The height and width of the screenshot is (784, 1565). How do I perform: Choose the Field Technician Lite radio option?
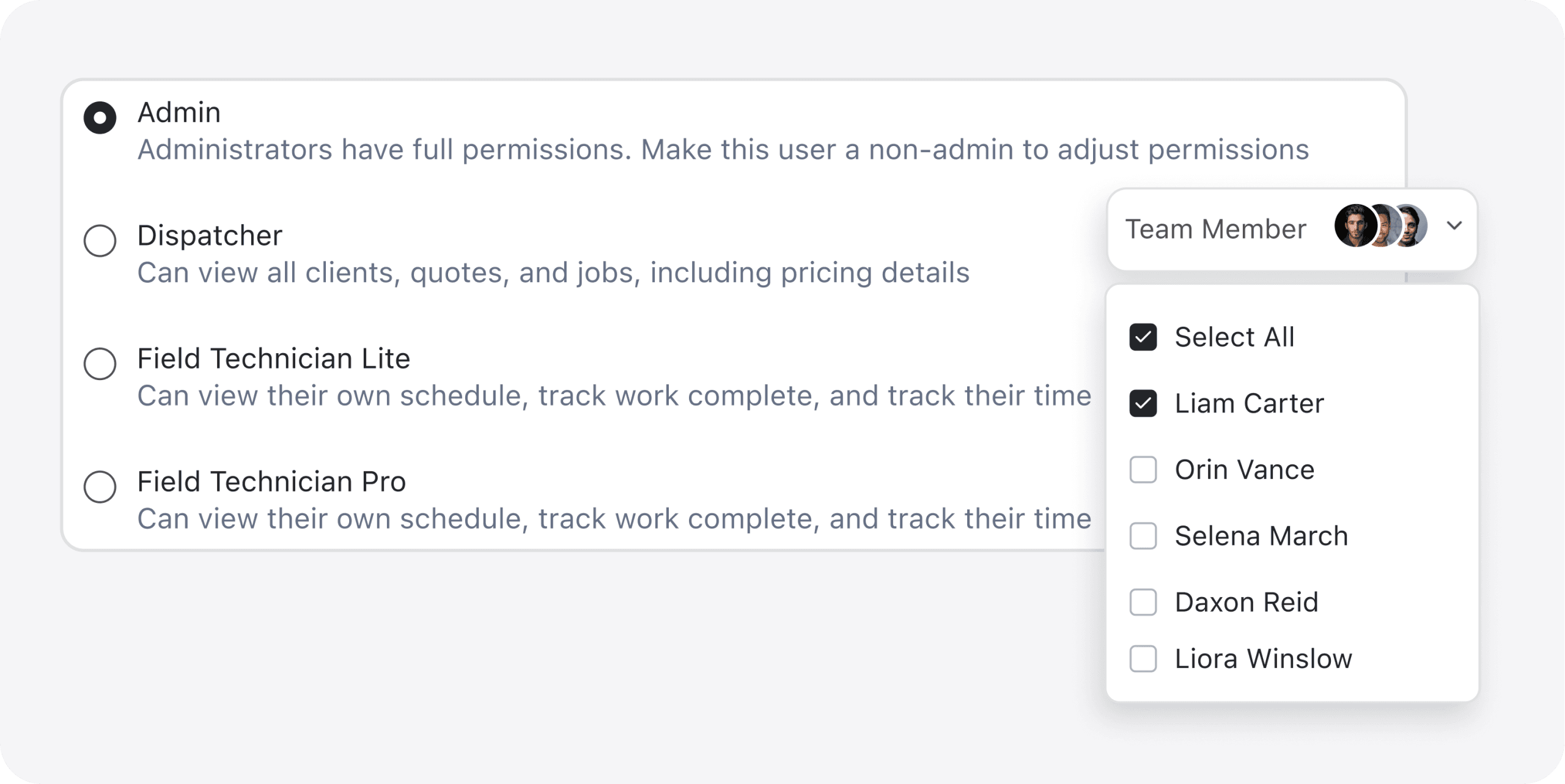(100, 364)
